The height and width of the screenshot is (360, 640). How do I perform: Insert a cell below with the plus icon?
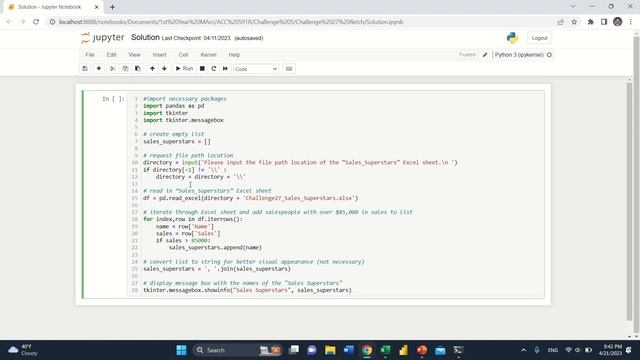[x=99, y=69]
